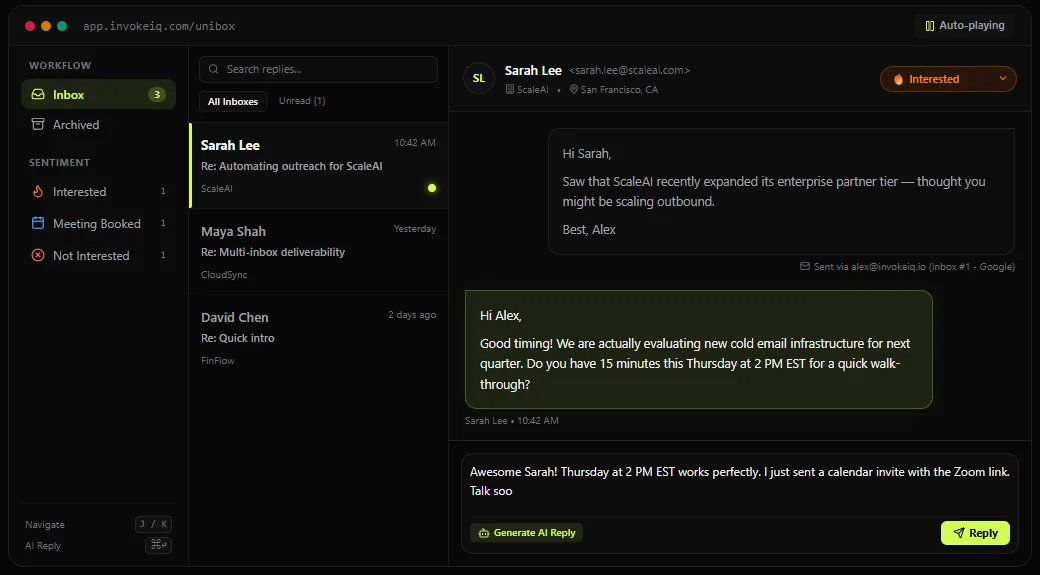Image resolution: width=1040 pixels, height=575 pixels.
Task: Click the FinFlow company label
Action: pos(218,361)
